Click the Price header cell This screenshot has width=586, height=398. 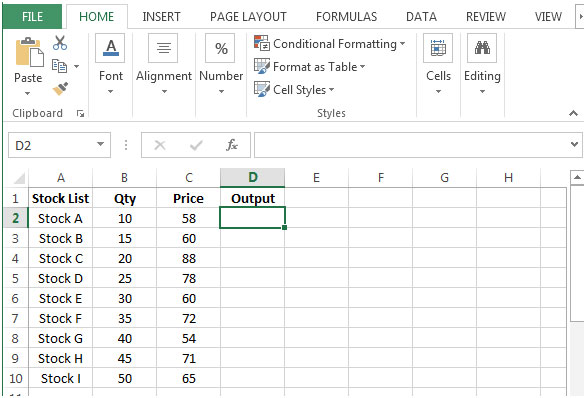point(188,198)
